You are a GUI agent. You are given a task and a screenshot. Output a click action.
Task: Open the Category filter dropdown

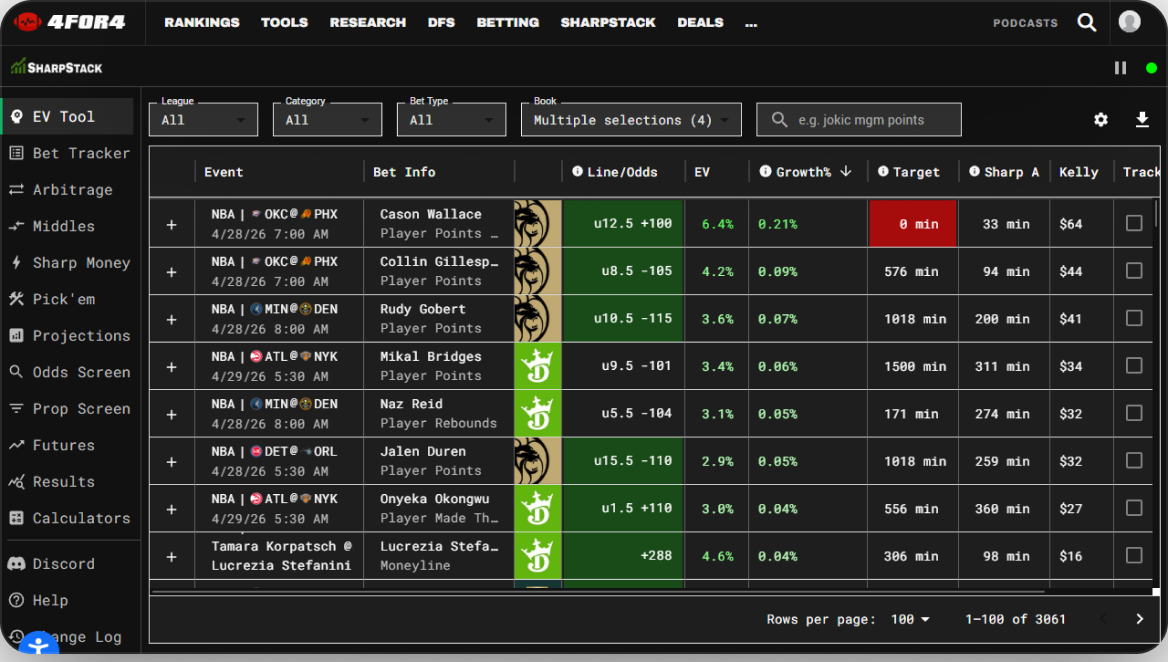pos(328,120)
